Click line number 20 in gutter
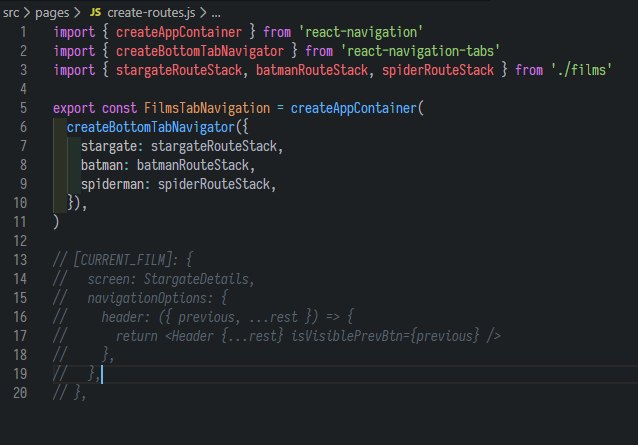Viewport: 638px width, 445px height. pyautogui.click(x=20, y=393)
